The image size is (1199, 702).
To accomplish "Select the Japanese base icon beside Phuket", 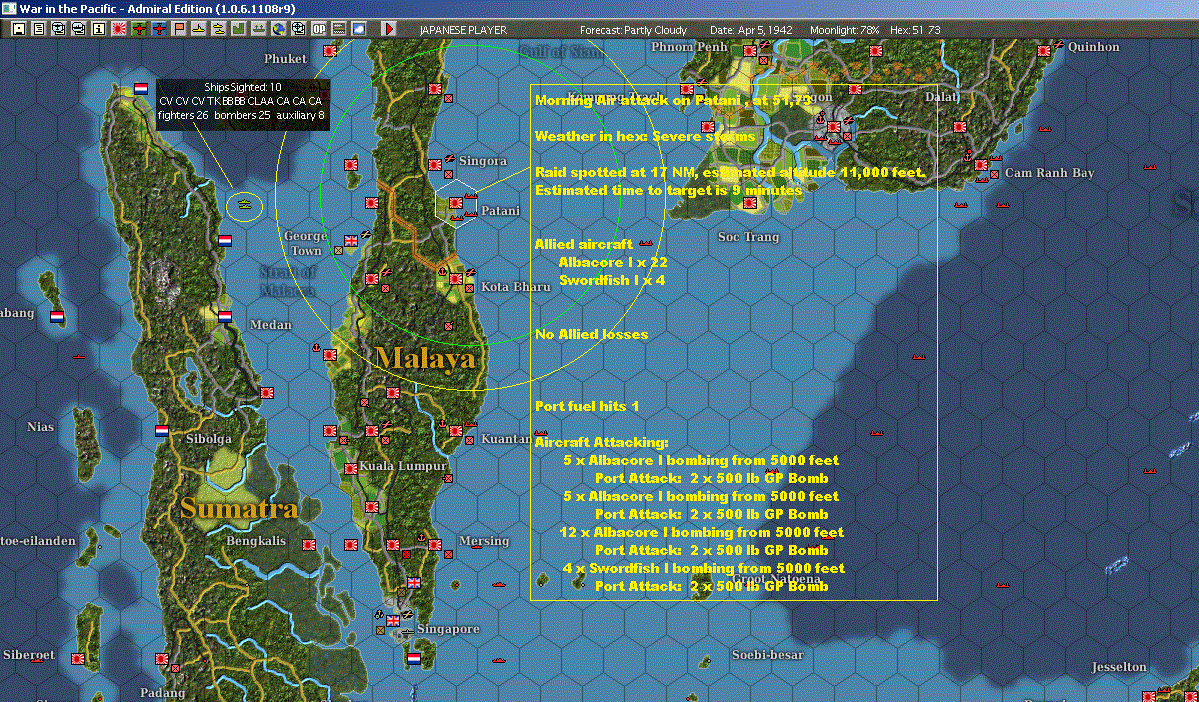I will 330,51.
